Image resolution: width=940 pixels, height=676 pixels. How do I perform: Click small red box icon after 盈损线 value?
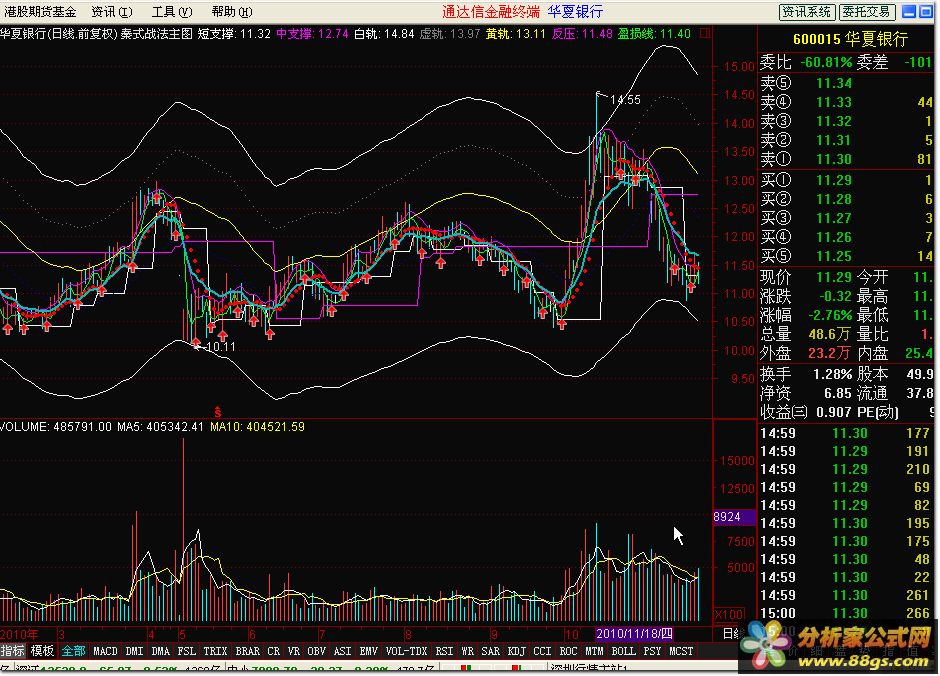[705, 34]
